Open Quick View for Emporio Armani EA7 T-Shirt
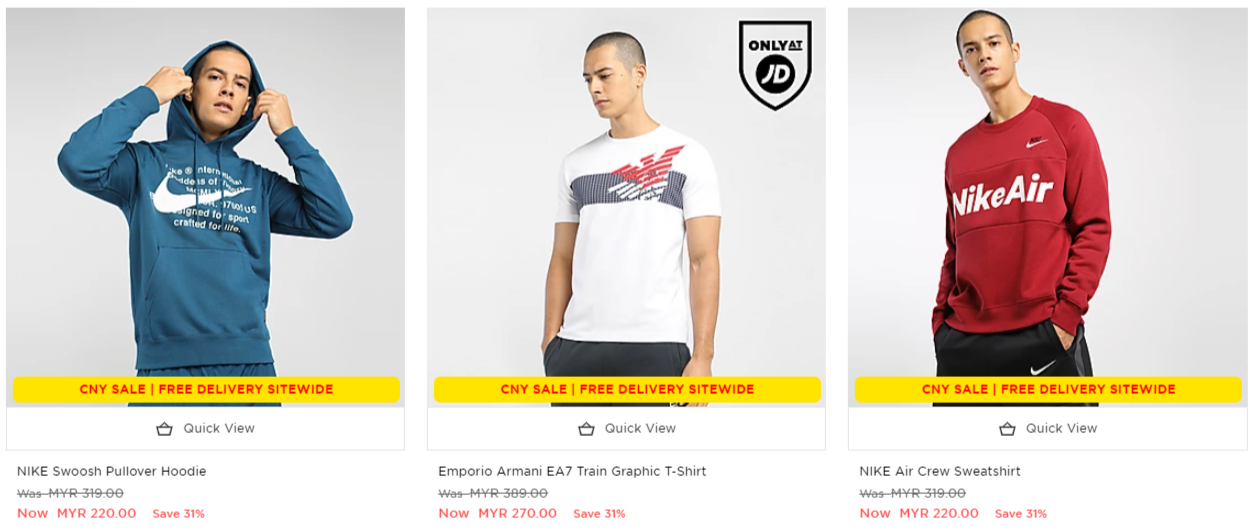 point(626,429)
